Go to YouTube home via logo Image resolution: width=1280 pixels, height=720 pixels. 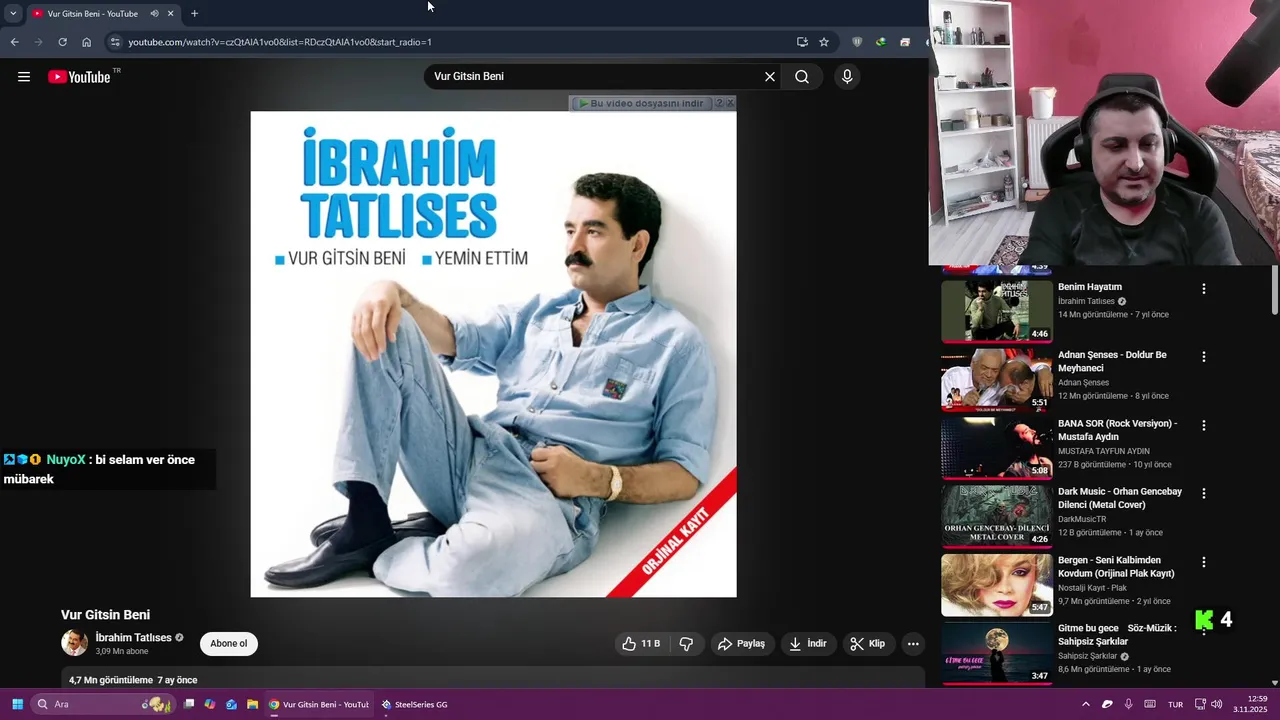(x=79, y=77)
